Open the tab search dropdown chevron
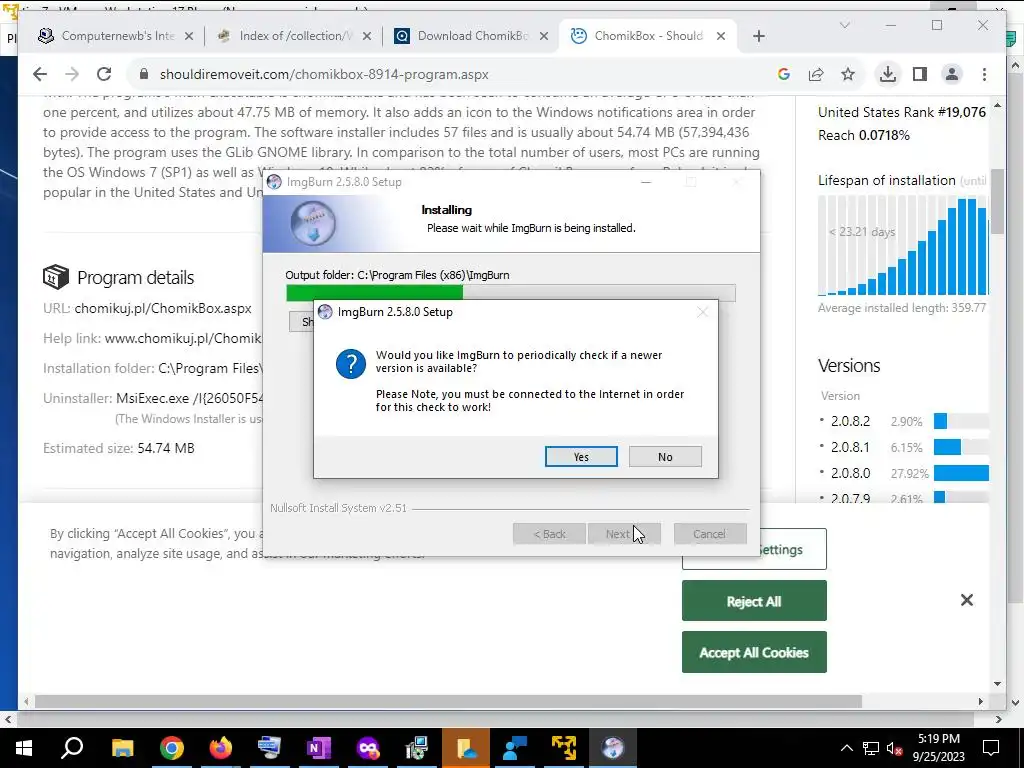 click(844, 25)
